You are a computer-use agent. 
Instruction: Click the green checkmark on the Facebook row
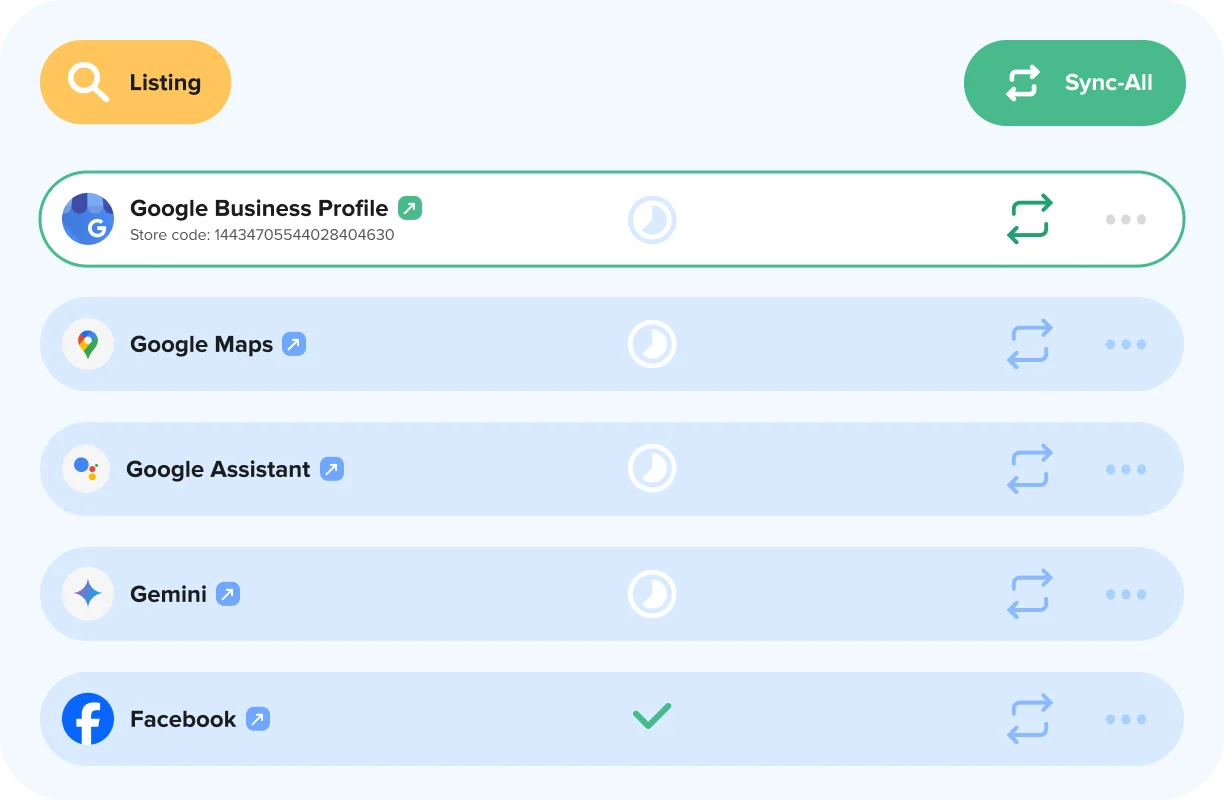[x=651, y=715]
